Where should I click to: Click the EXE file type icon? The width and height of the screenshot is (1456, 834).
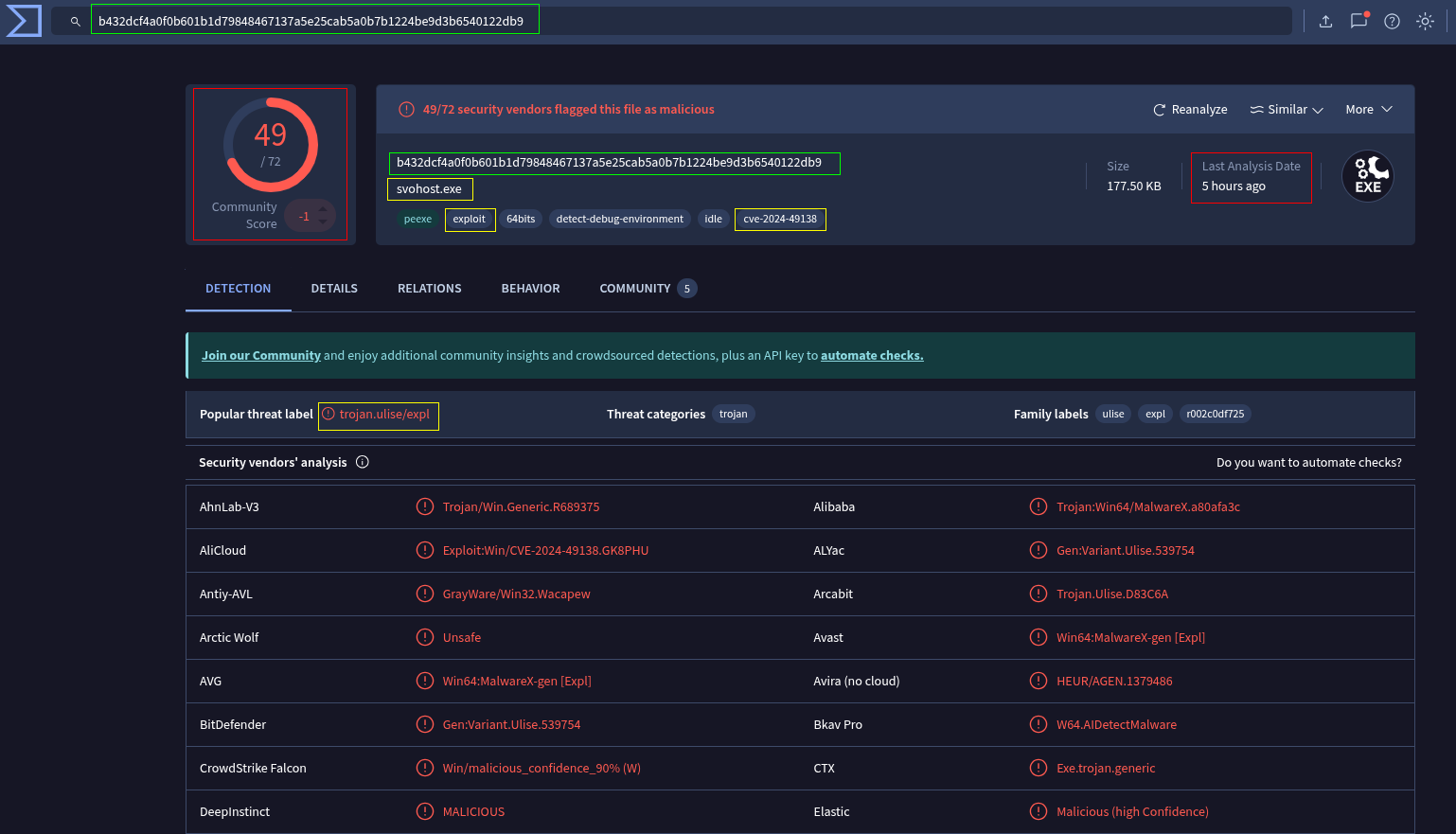(x=1367, y=177)
